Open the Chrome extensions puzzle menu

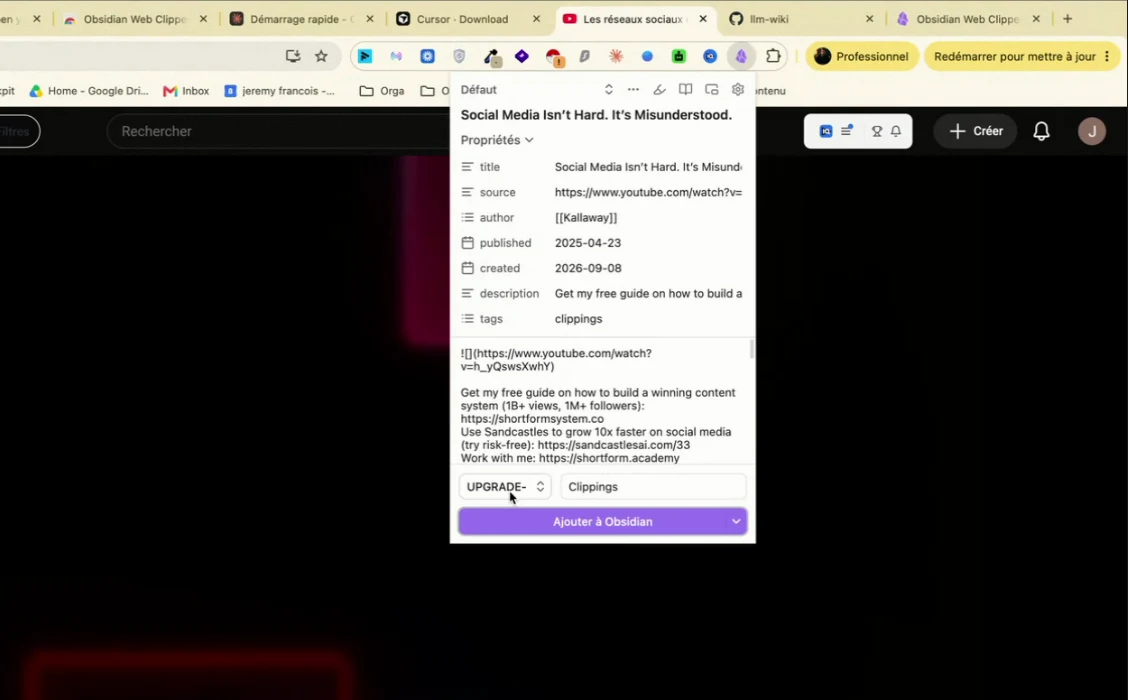(773, 56)
